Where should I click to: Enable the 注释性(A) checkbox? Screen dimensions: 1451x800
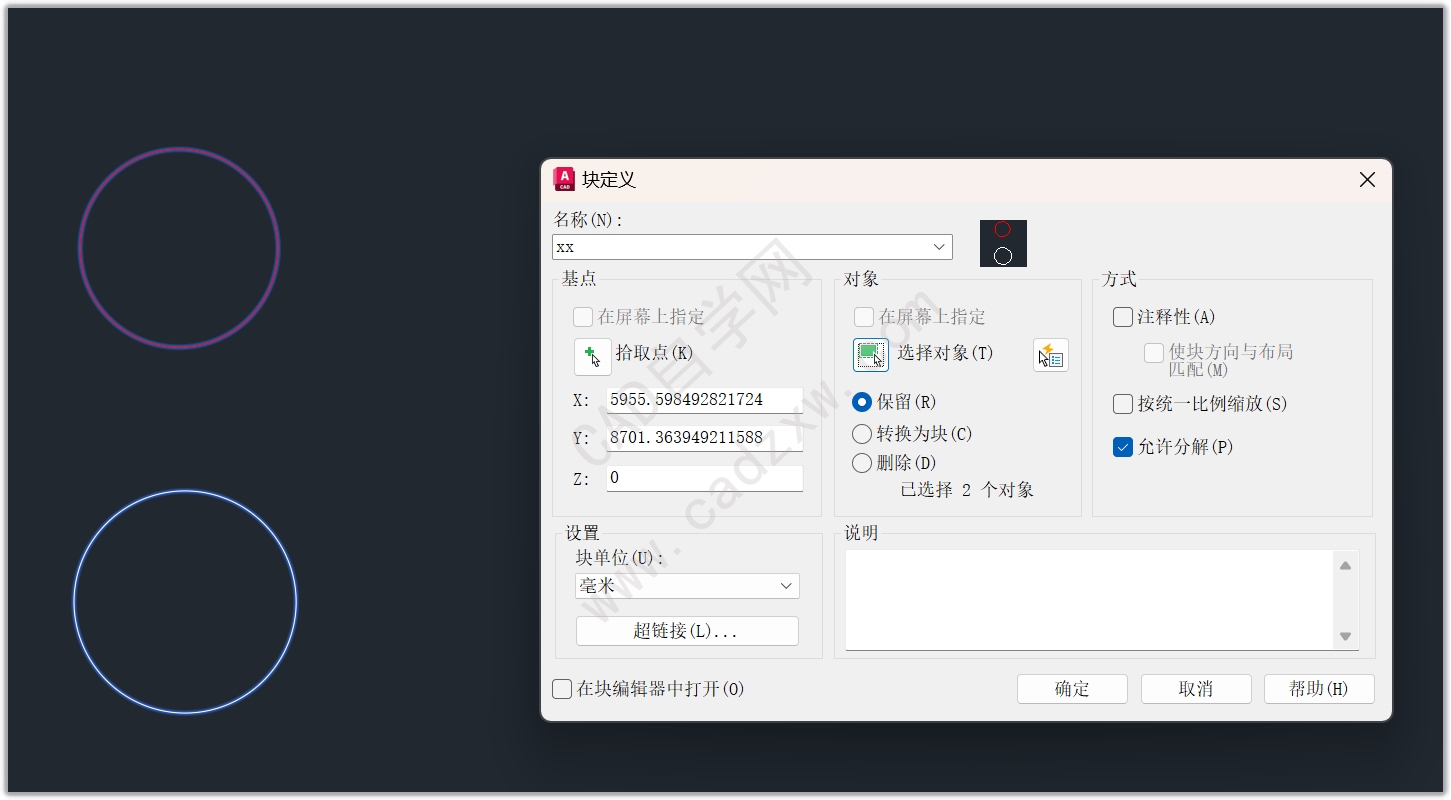click(1123, 317)
